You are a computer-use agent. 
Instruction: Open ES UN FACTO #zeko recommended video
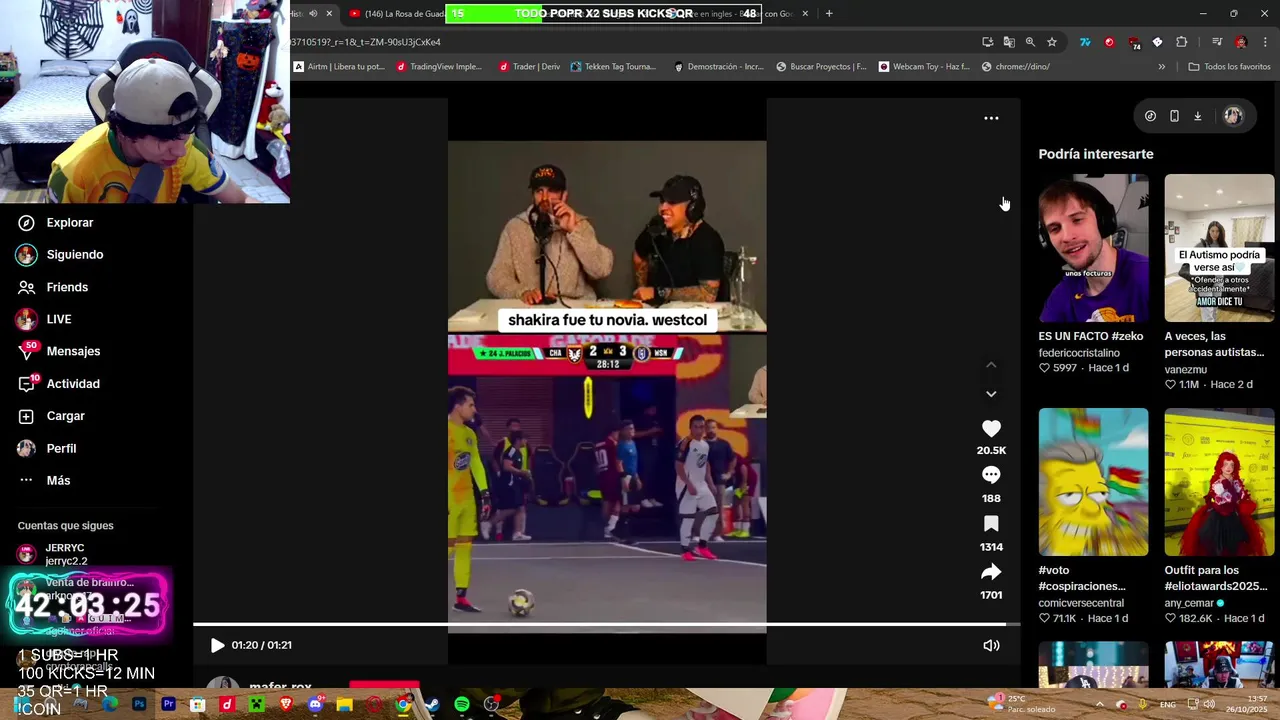tap(1093, 248)
